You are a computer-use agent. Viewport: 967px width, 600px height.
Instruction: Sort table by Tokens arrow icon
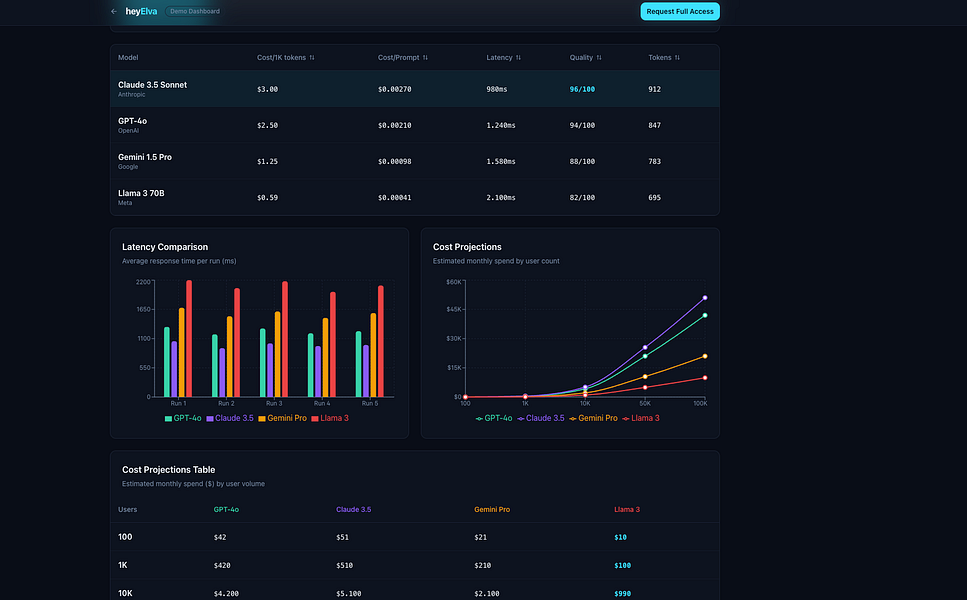pyautogui.click(x=677, y=57)
